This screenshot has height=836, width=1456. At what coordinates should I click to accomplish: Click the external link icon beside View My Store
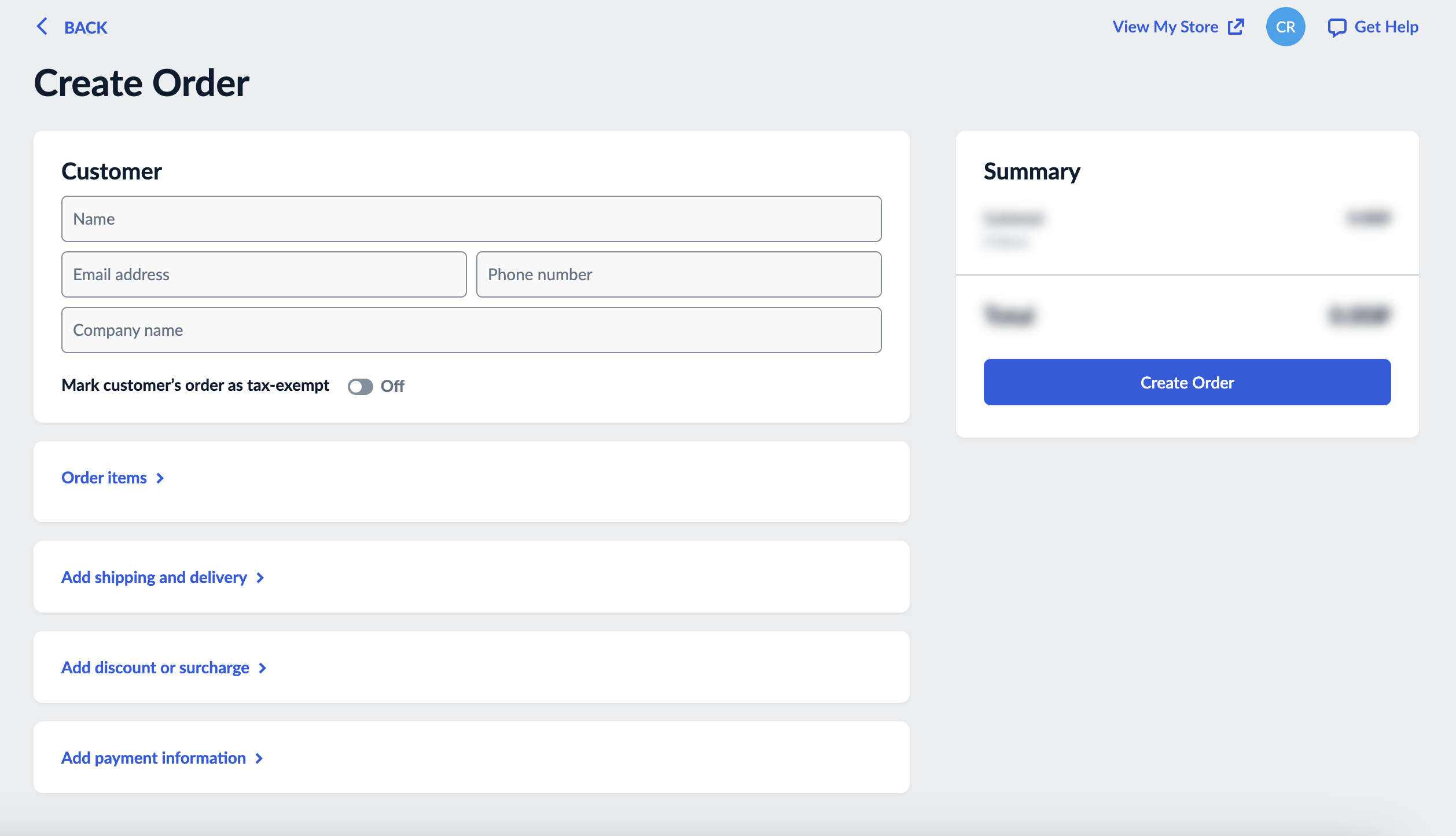pos(1236,27)
